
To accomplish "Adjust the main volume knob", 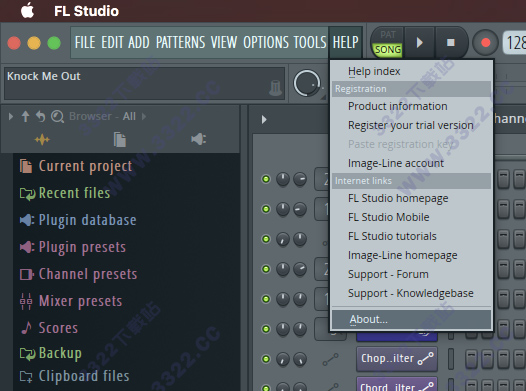I will pos(307,83).
